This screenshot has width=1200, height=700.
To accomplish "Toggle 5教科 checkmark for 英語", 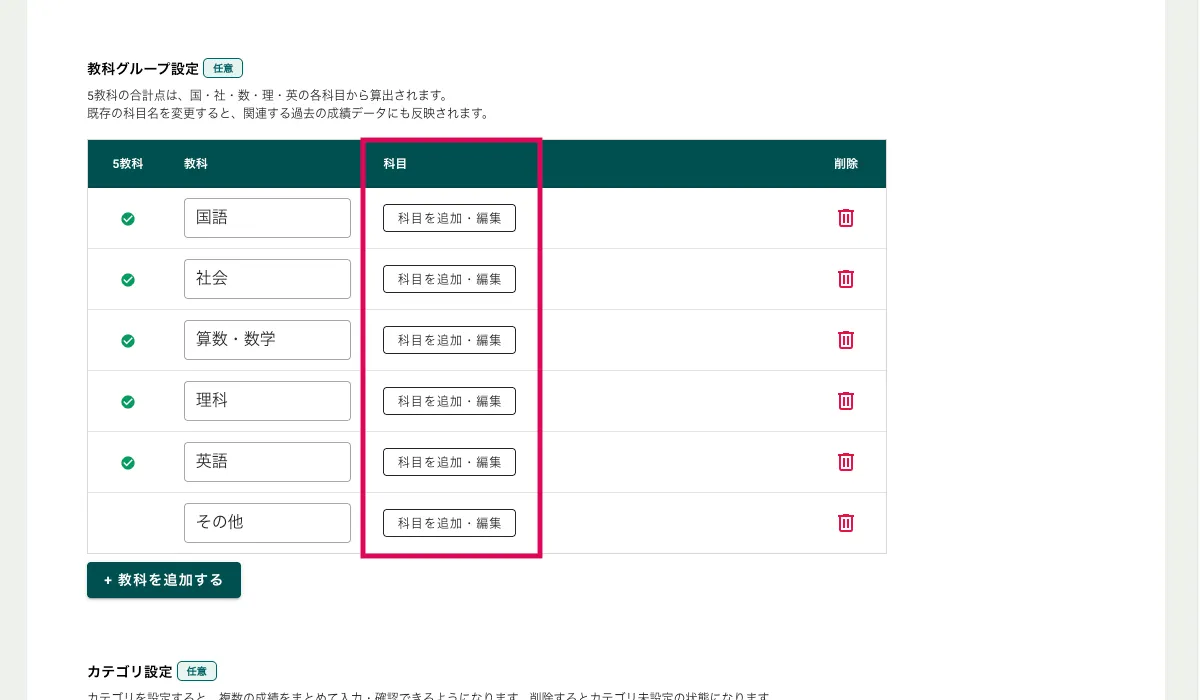I will pyautogui.click(x=128, y=463).
